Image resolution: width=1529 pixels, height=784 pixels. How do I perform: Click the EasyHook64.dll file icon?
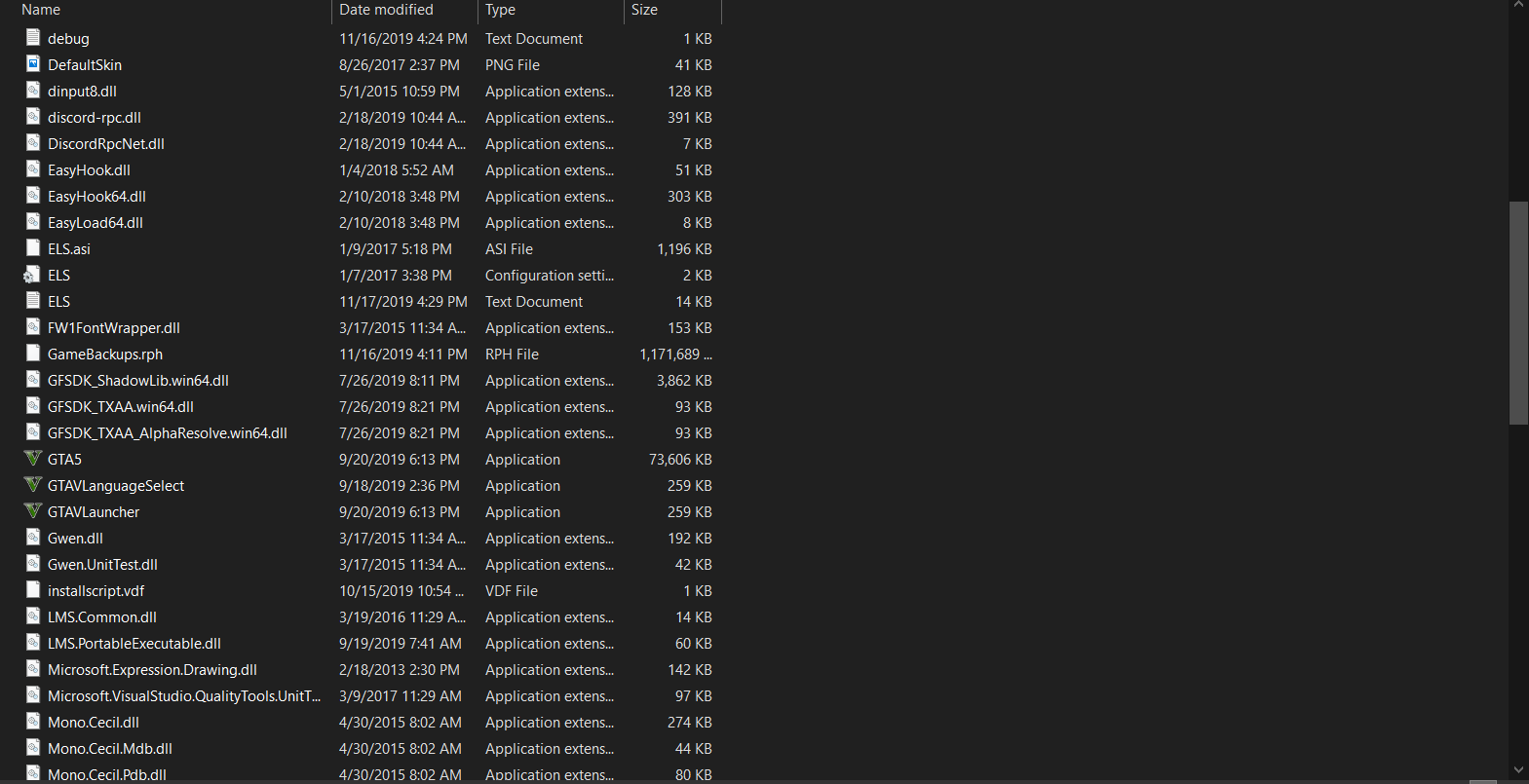(x=33, y=196)
